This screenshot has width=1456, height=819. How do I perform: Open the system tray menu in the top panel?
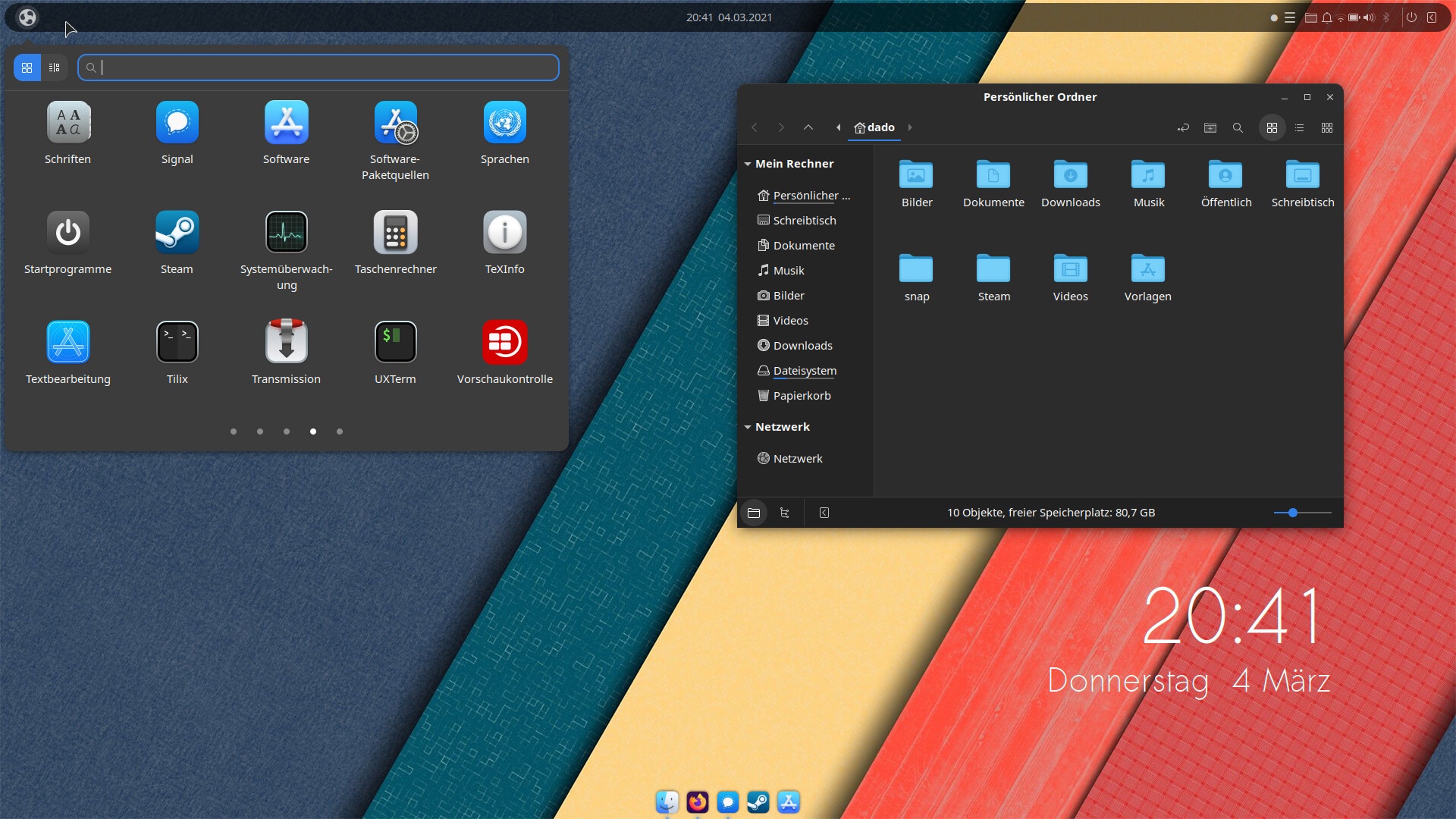[1289, 17]
